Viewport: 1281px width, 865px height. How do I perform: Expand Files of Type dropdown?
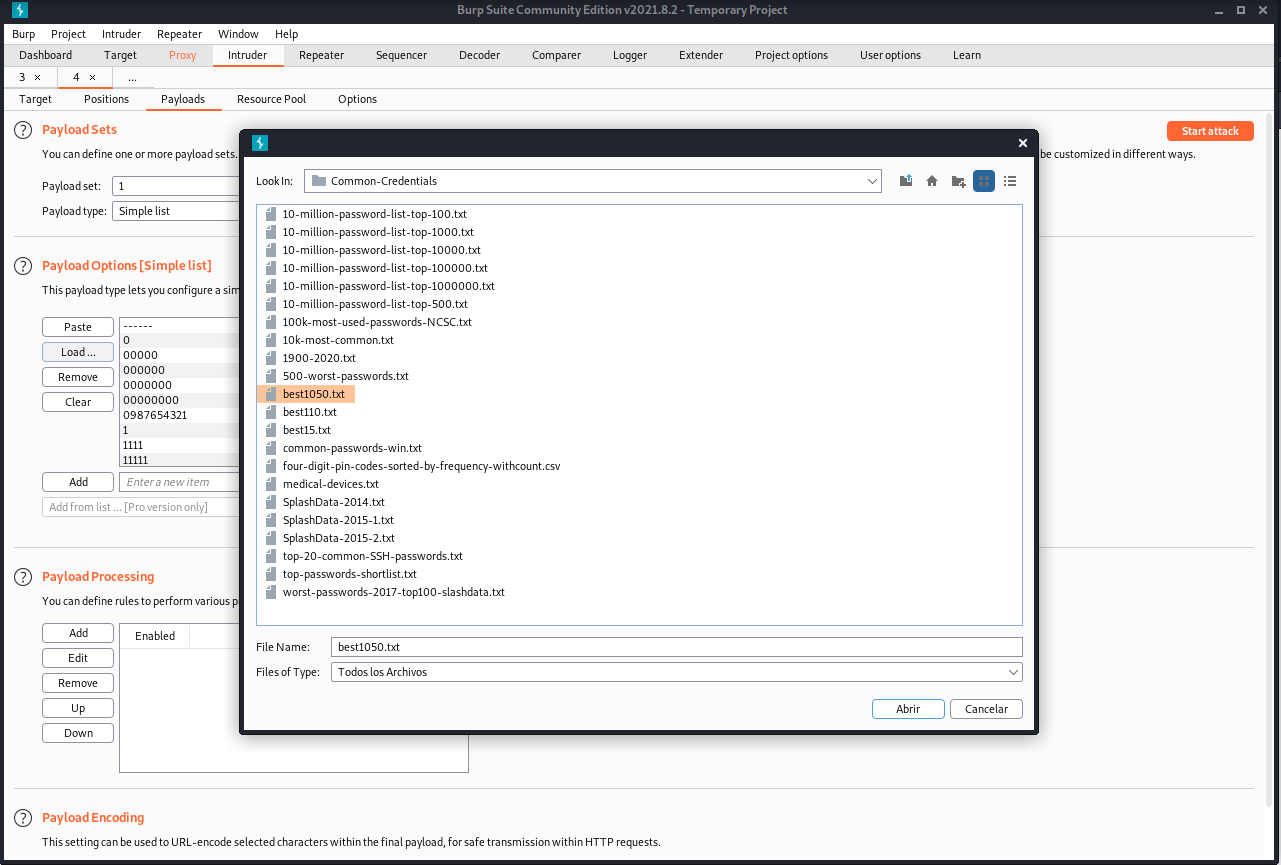[1013, 672]
